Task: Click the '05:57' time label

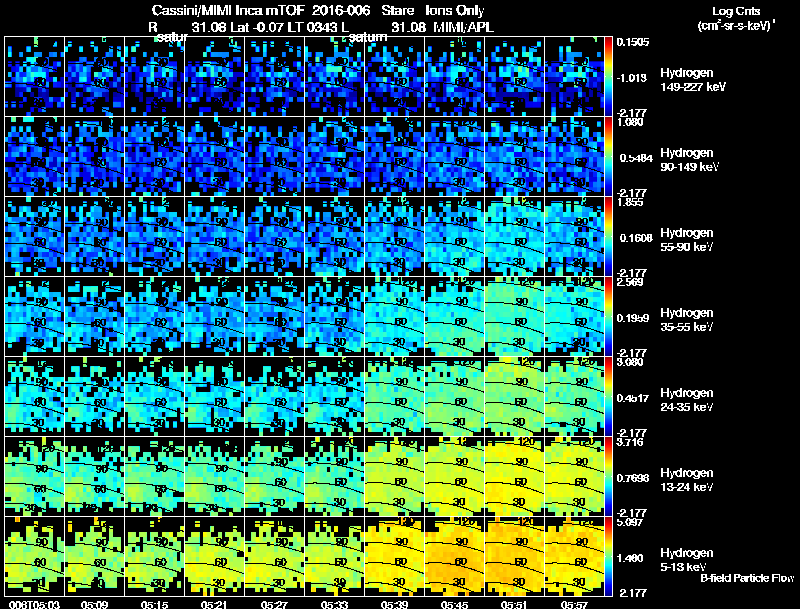Action: pos(574,604)
